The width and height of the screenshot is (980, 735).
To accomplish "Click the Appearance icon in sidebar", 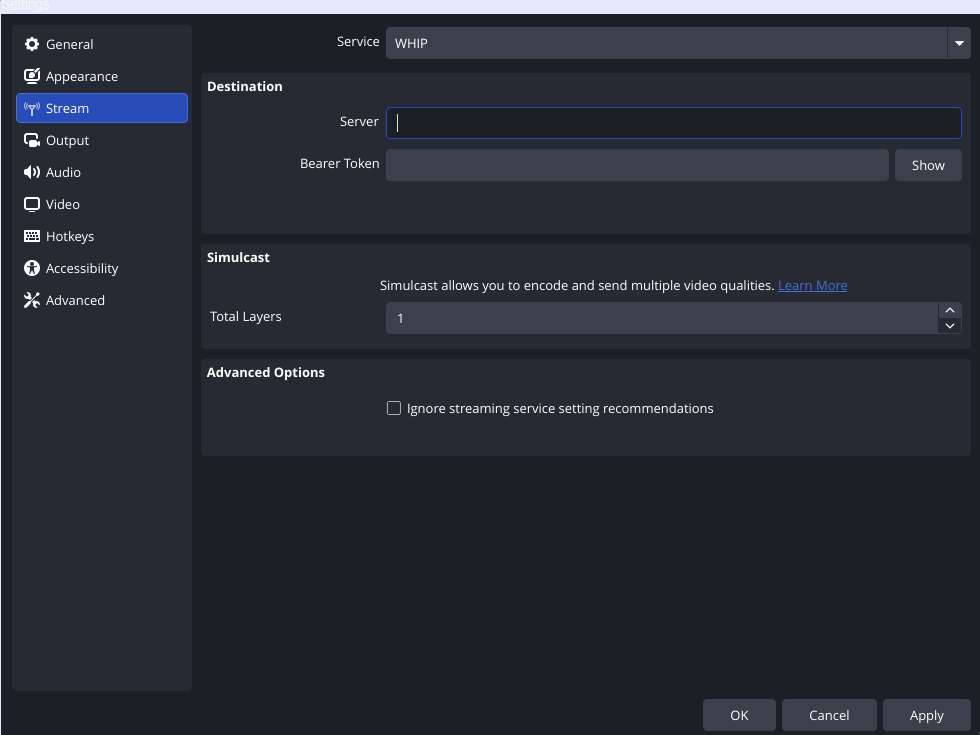I will 32,76.
